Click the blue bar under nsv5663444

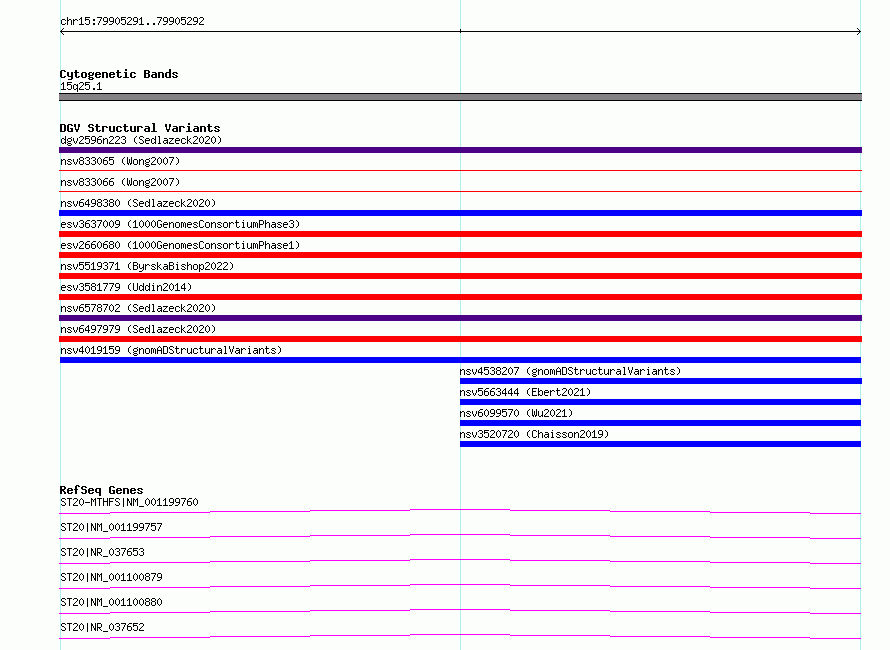click(x=660, y=402)
